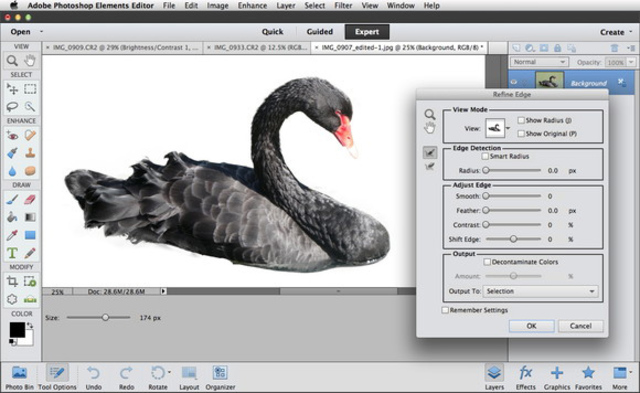This screenshot has width=640, height=393.
Task: Click the Refine Edge hand icon
Action: tap(429, 128)
